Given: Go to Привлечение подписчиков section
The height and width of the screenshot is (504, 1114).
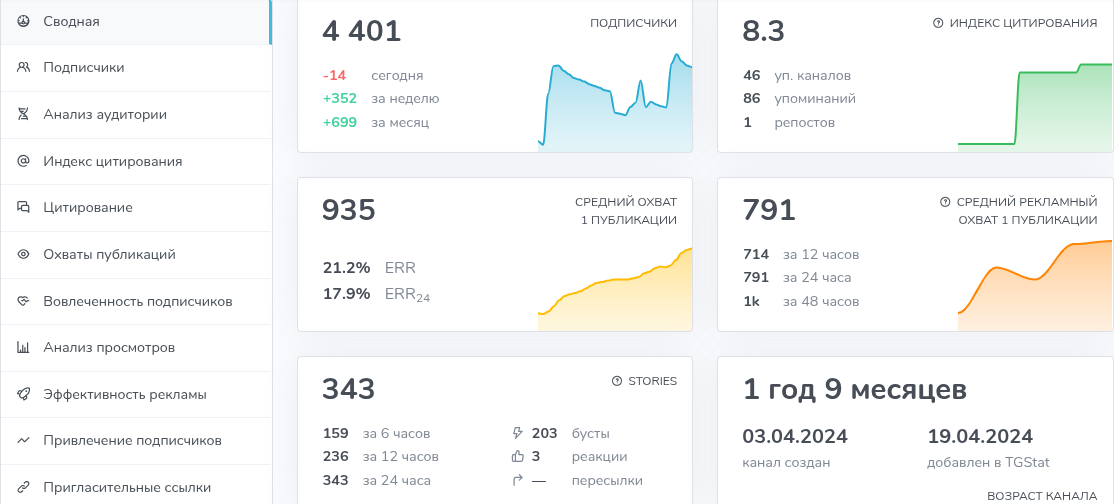Looking at the screenshot, I should tap(132, 441).
